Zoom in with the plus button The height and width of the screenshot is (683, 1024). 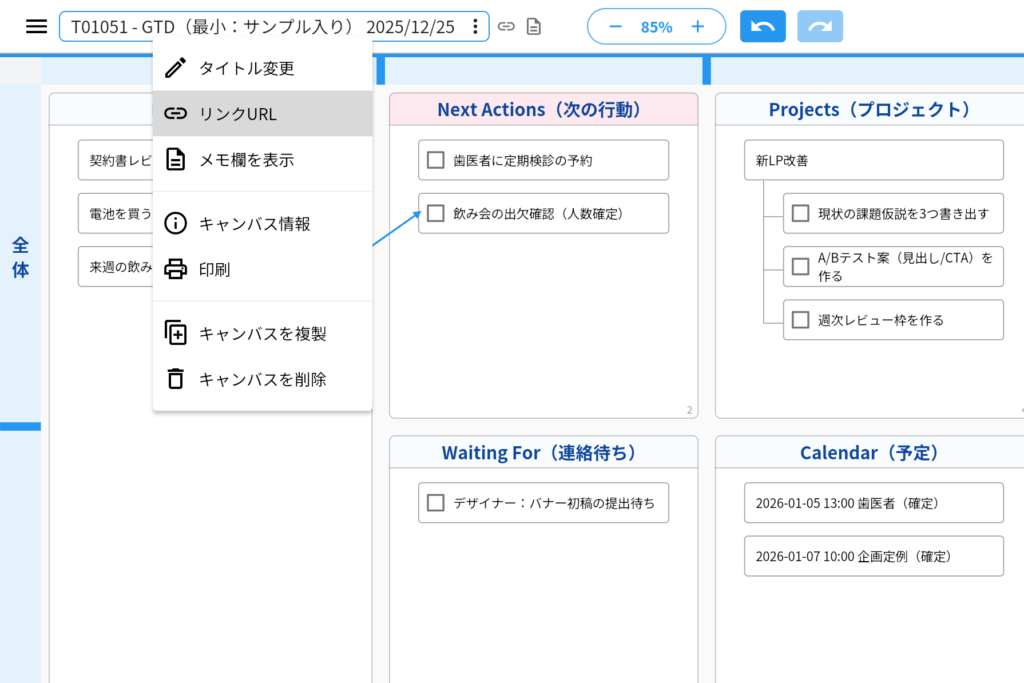698,27
